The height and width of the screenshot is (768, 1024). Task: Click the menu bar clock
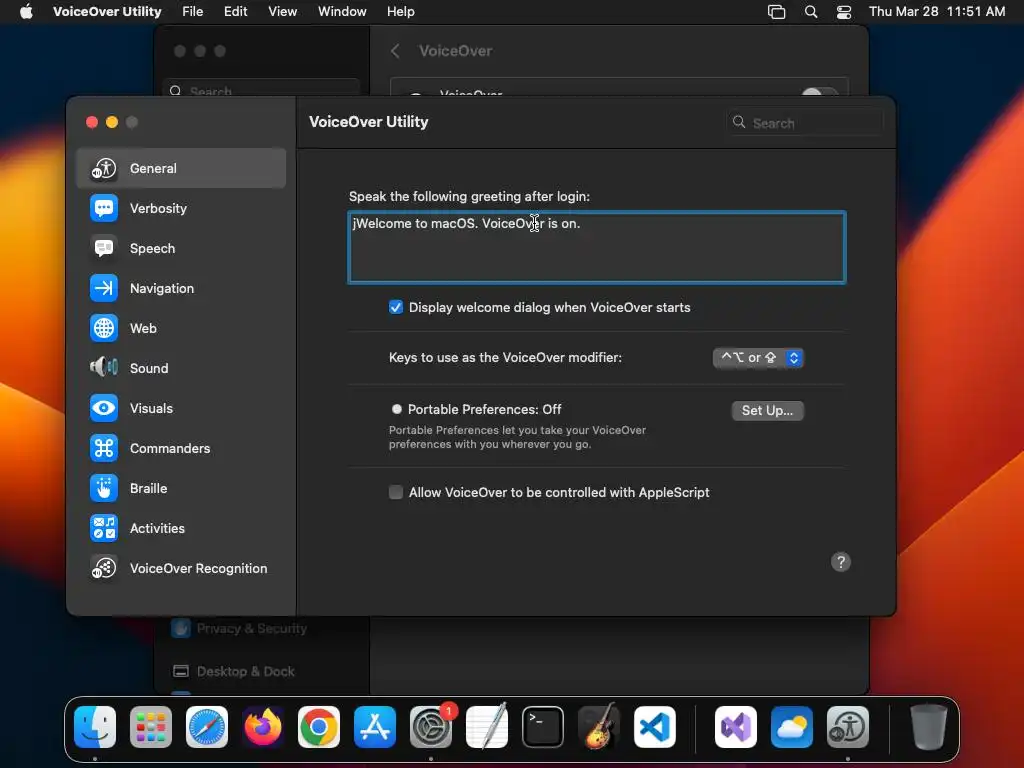[x=936, y=11]
